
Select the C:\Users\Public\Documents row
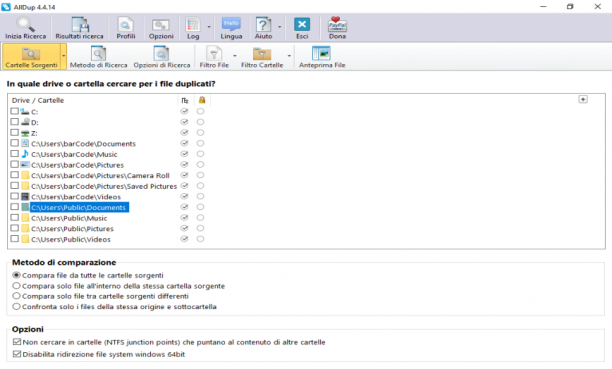point(79,207)
